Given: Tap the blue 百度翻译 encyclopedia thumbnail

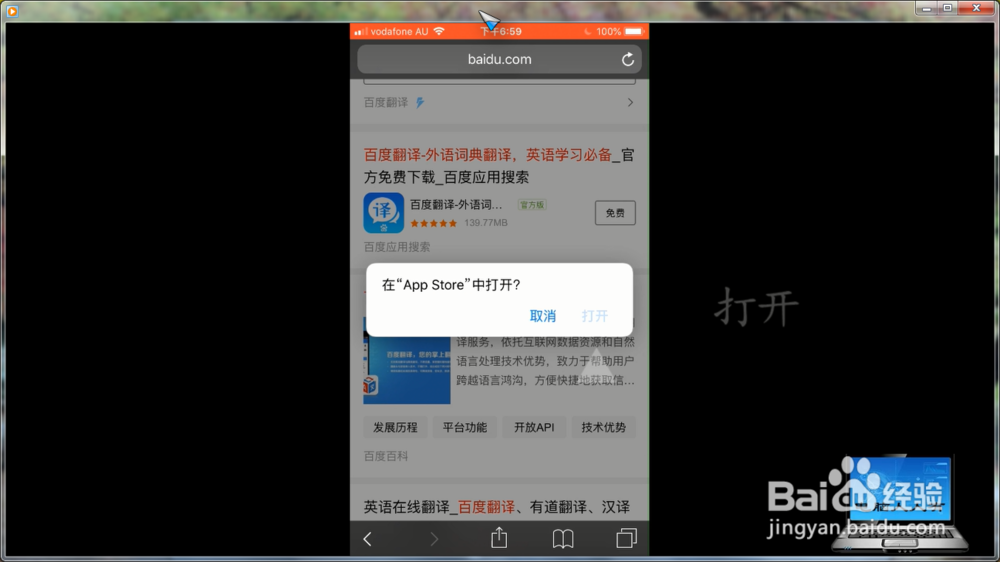Looking at the screenshot, I should pos(407,360).
